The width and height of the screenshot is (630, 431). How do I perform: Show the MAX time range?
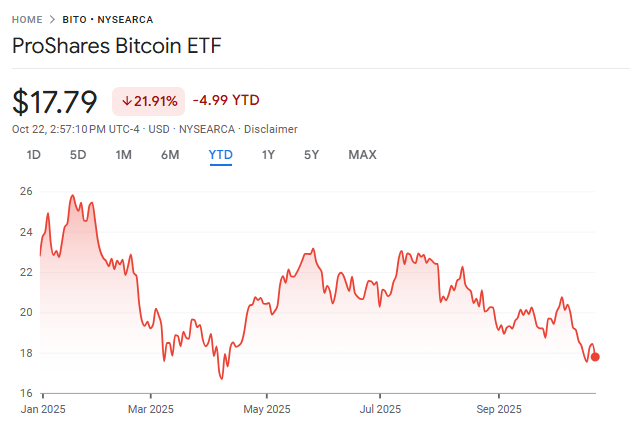click(362, 155)
